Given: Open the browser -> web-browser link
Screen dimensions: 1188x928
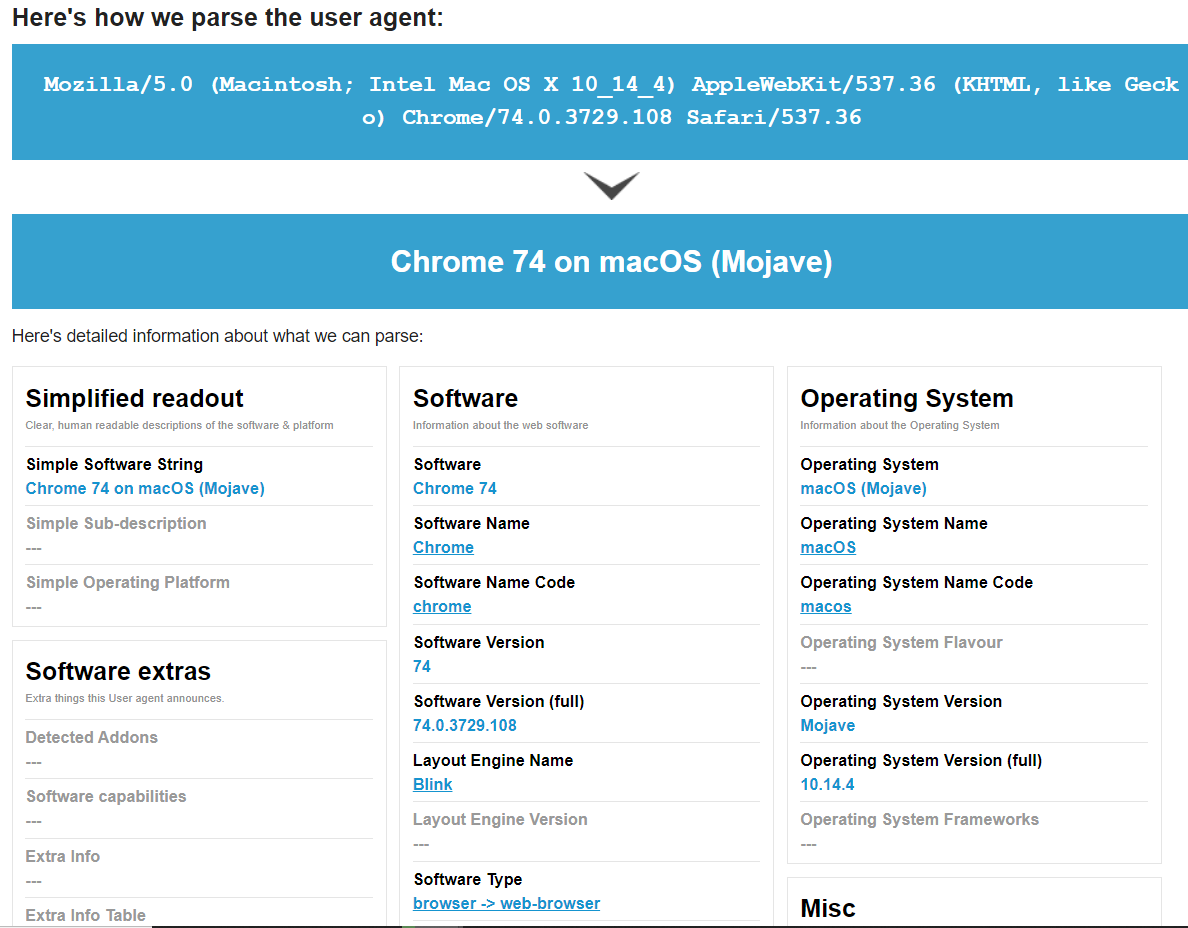Looking at the screenshot, I should tap(506, 903).
